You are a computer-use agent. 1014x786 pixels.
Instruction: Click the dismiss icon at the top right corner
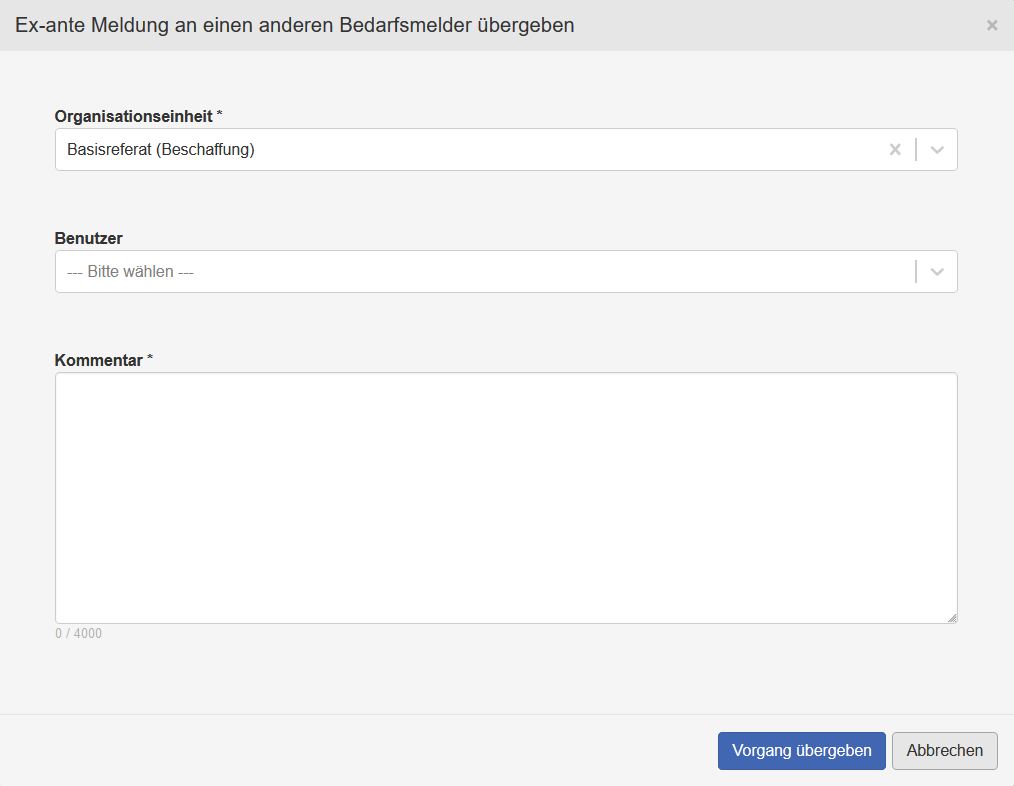pos(992,24)
